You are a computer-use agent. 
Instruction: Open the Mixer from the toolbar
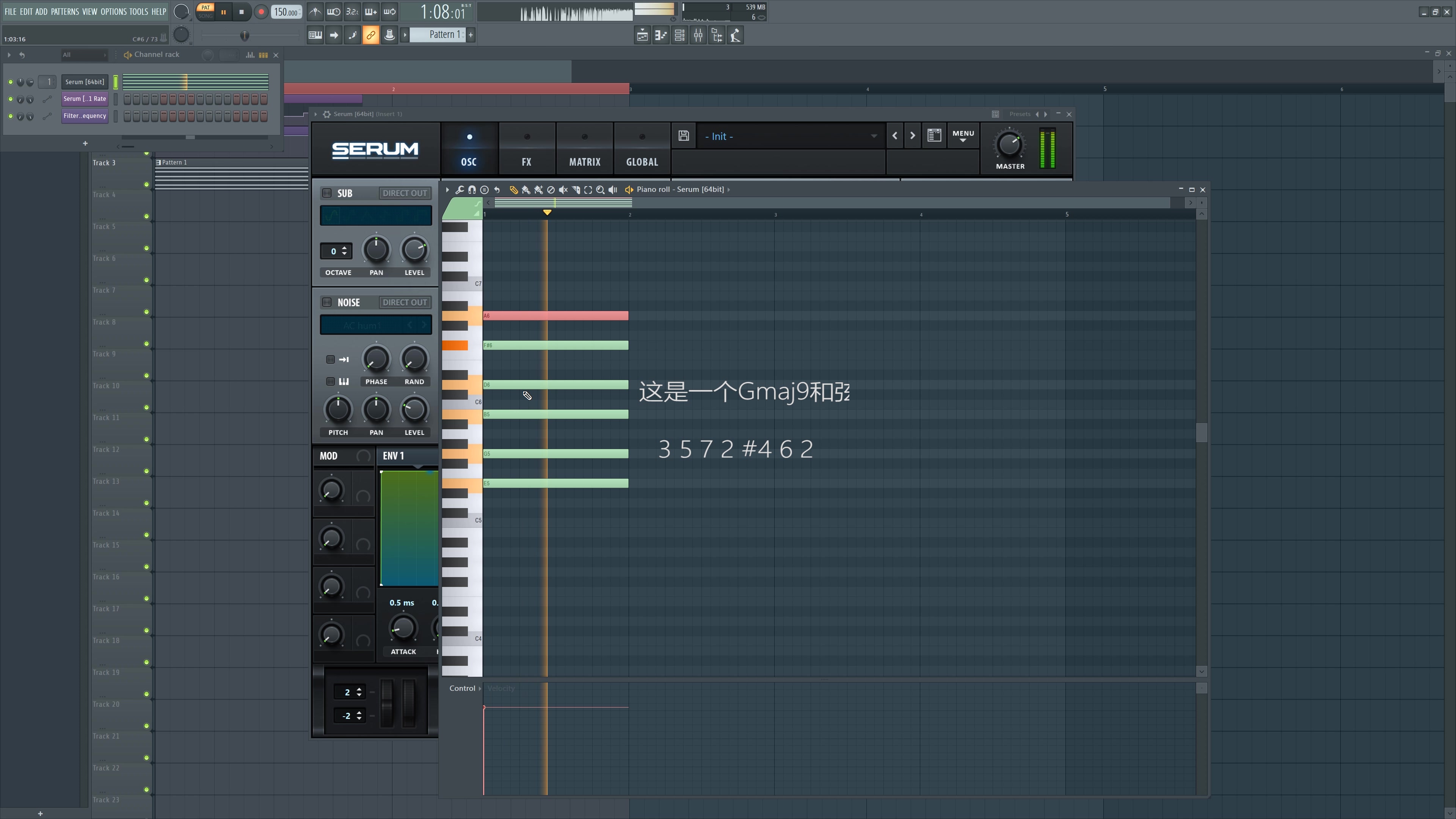pyautogui.click(x=698, y=35)
